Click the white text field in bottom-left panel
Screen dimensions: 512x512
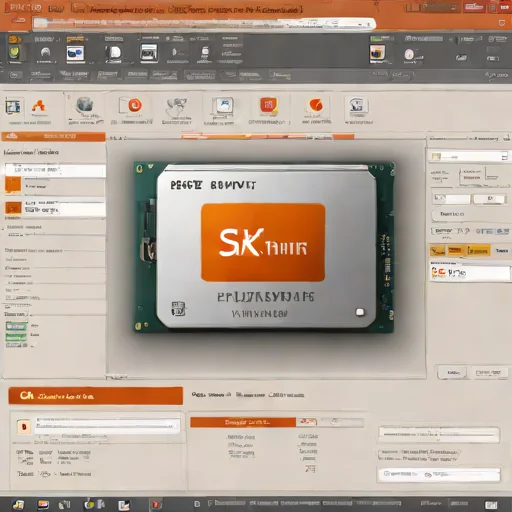click(x=107, y=426)
